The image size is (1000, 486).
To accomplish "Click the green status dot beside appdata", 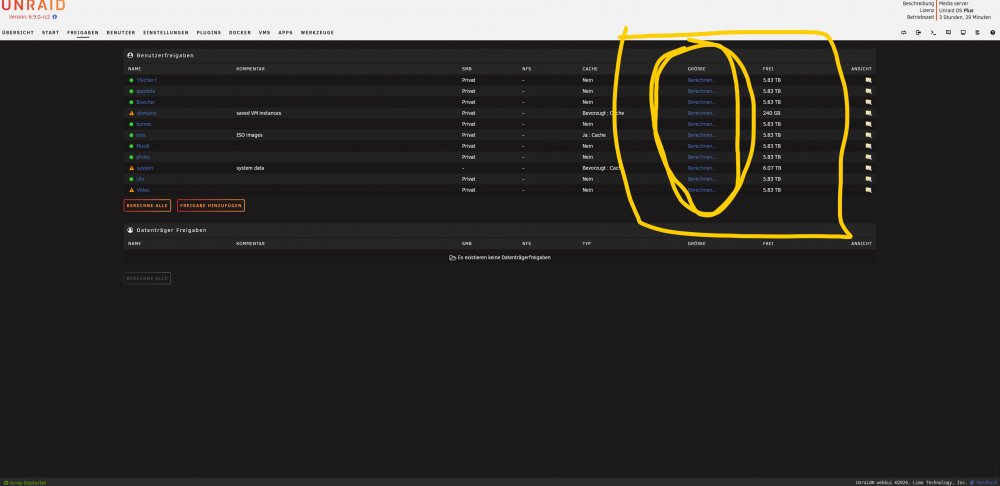I will [x=131, y=91].
